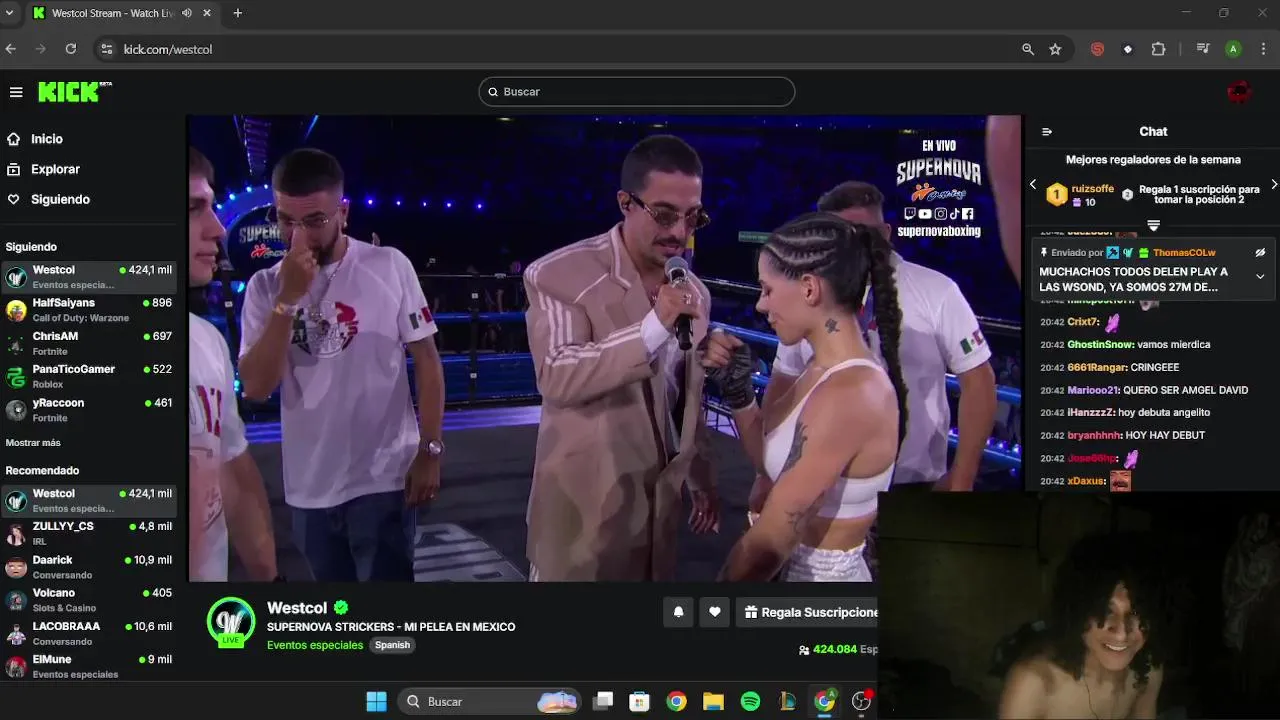Bookmark this page with the star
The width and height of the screenshot is (1280, 720).
pos(1055,49)
